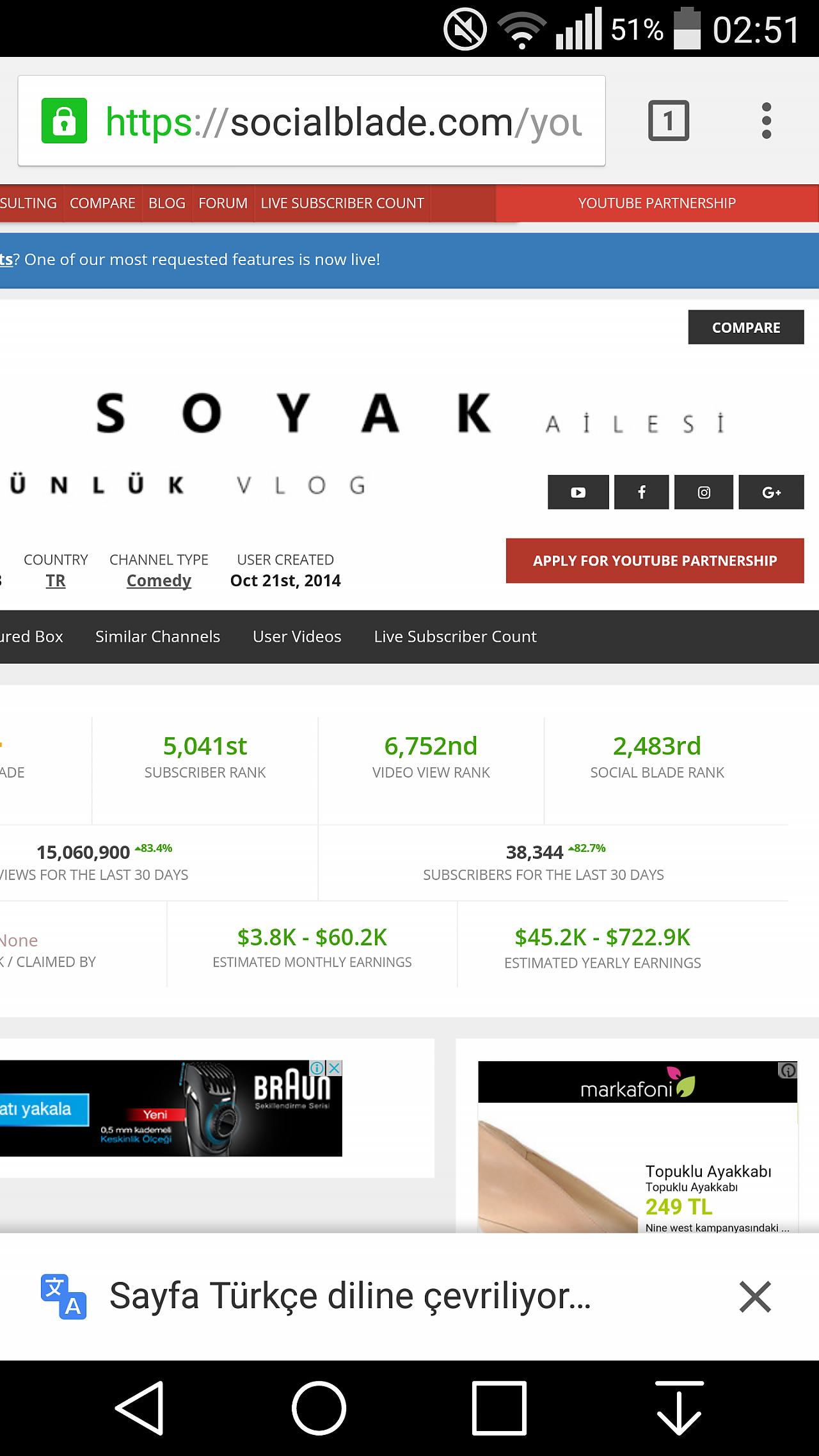The height and width of the screenshot is (1456, 819).
Task: Click estimated monthly earnings $3.8K - $60.2K
Action: pyautogui.click(x=312, y=938)
